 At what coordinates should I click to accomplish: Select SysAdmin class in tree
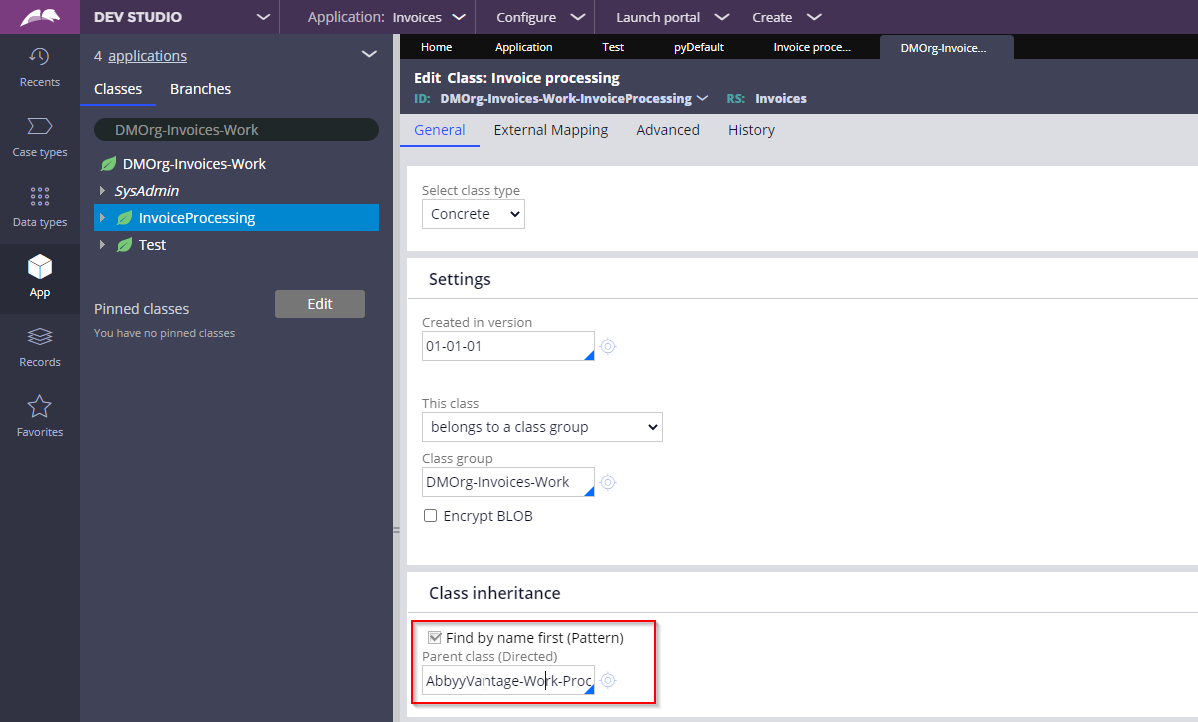pyautogui.click(x=147, y=190)
